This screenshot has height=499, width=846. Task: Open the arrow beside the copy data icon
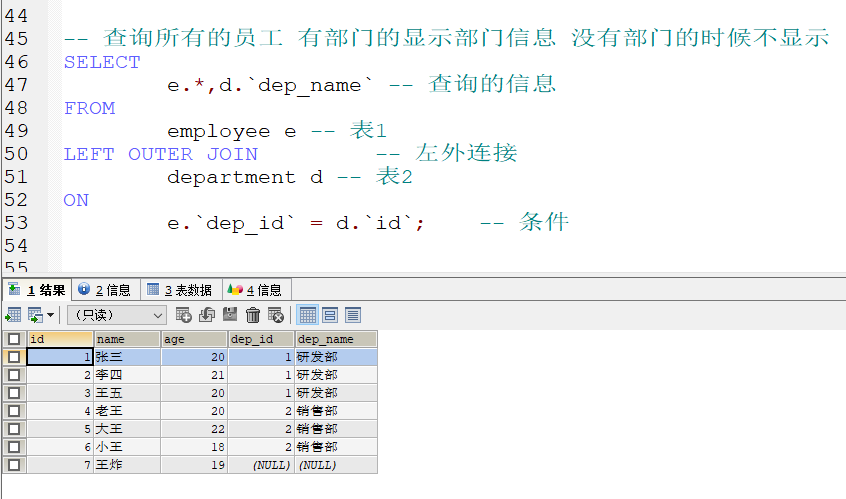[x=50, y=315]
